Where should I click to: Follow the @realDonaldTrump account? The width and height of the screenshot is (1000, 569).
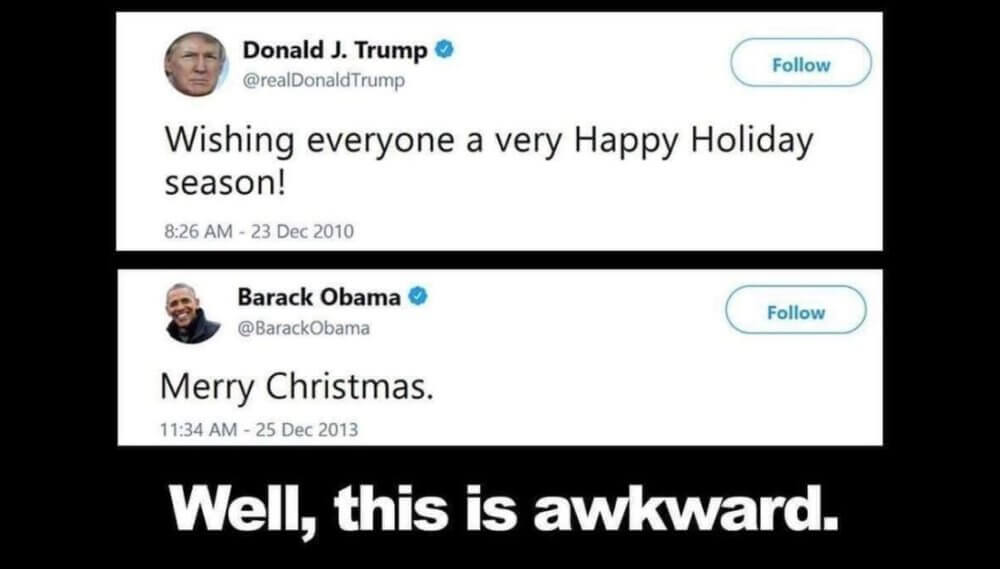pos(801,63)
